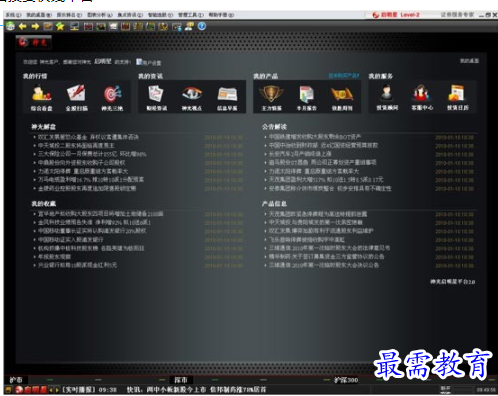498x396 pixels.
Task: Open 信息早餐 newspaper icon
Action: click(x=227, y=98)
